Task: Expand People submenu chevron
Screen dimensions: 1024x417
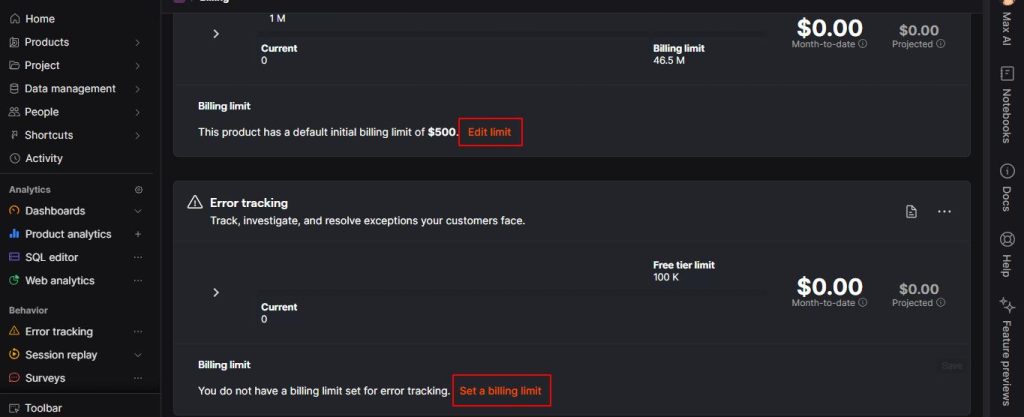Action: [138, 112]
